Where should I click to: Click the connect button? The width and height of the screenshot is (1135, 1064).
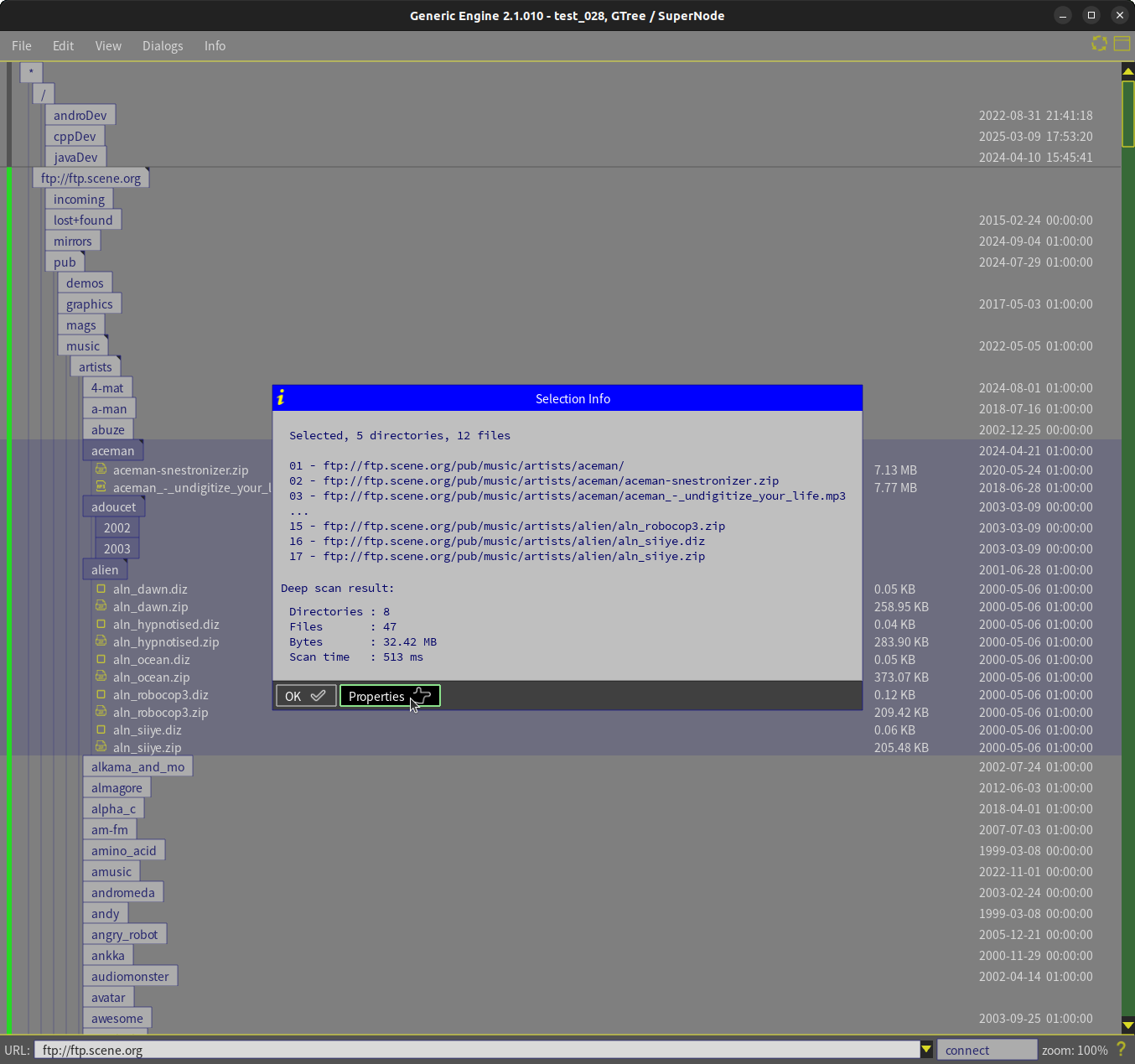(986, 1050)
